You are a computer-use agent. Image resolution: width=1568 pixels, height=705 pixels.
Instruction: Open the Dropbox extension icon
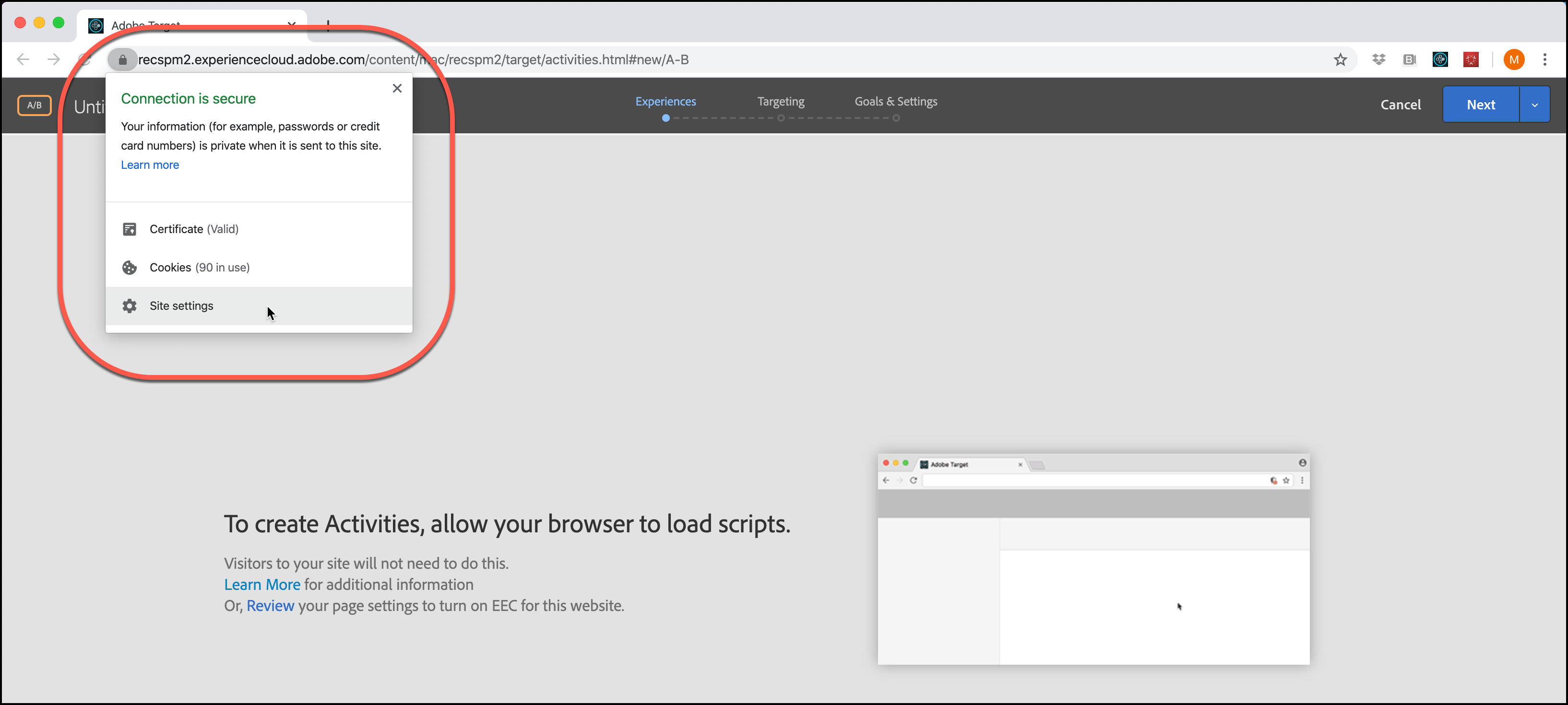point(1378,59)
